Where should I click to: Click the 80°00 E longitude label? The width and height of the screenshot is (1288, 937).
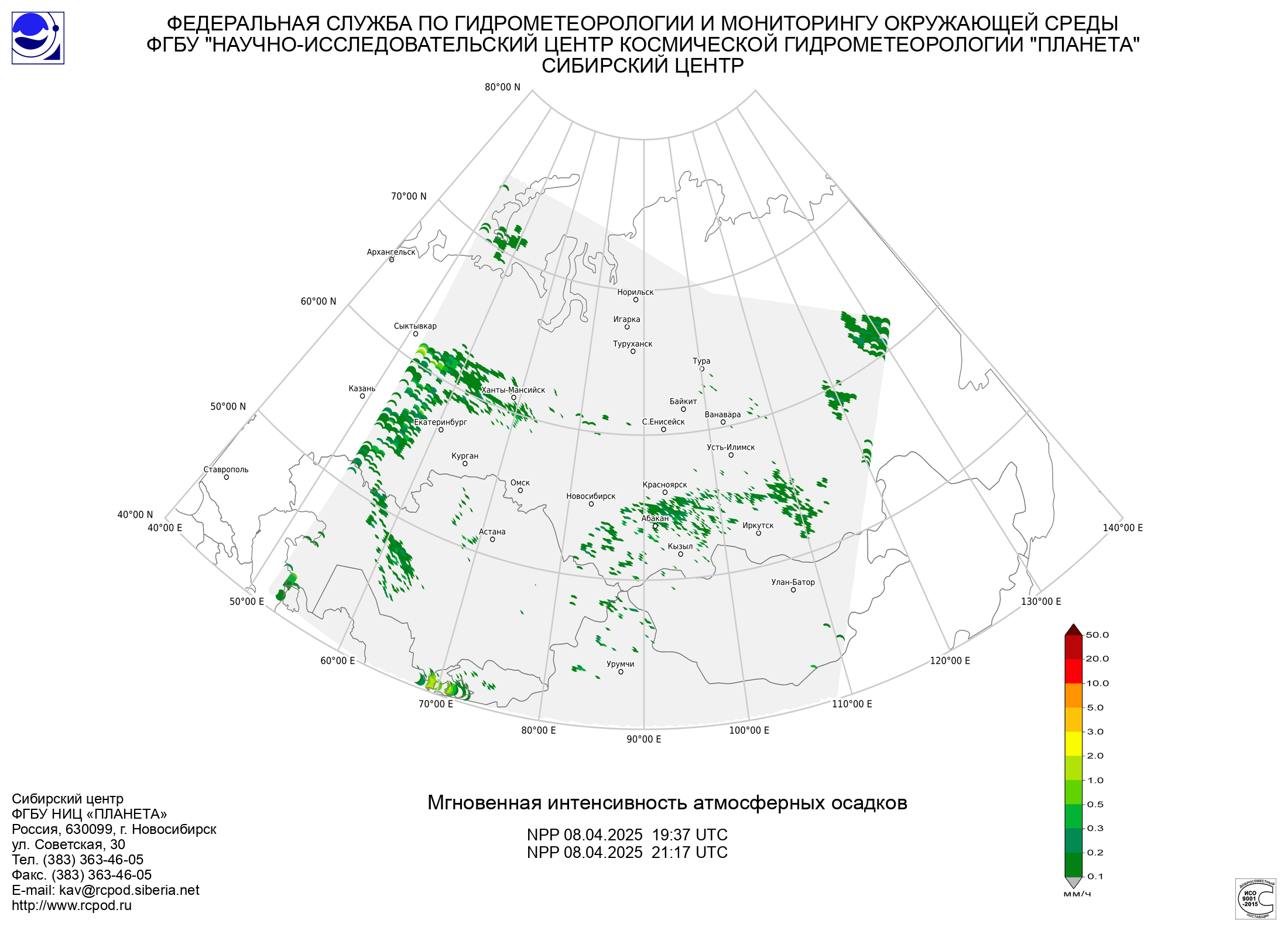coord(539,731)
